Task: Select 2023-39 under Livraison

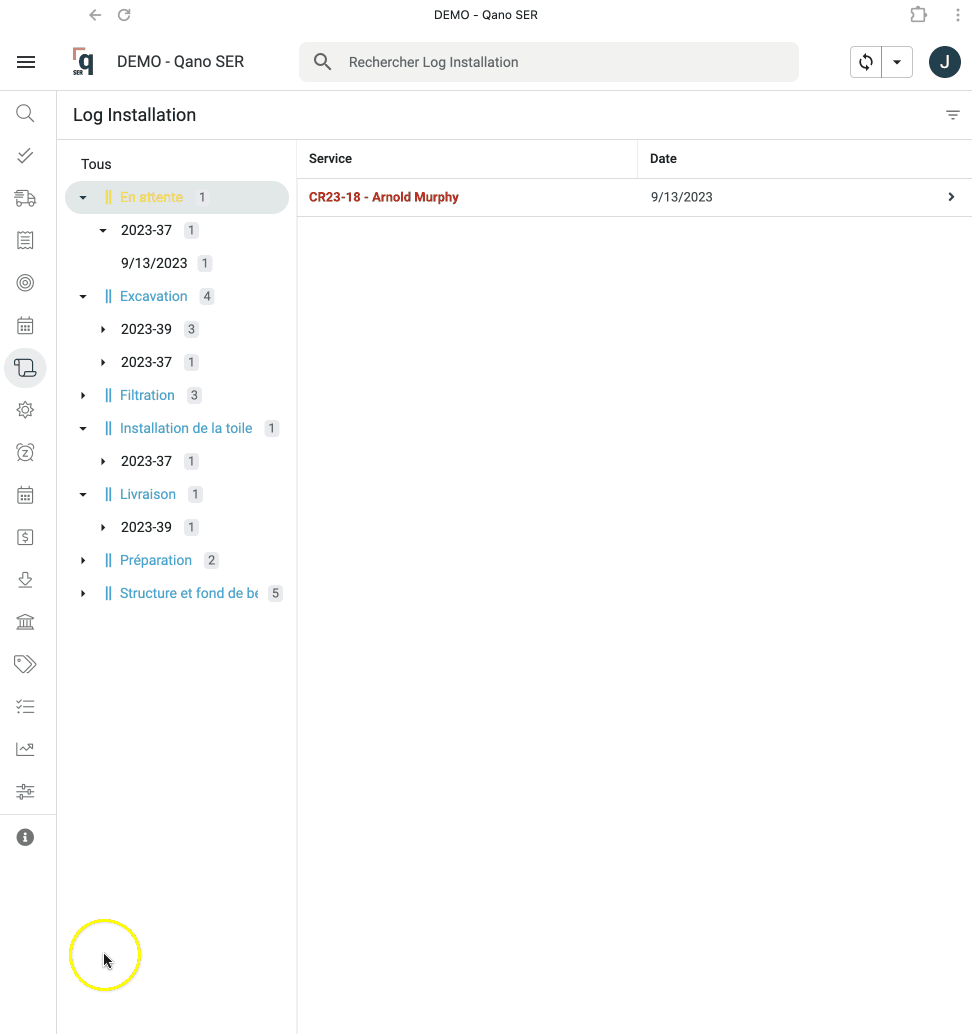Action: (x=146, y=527)
